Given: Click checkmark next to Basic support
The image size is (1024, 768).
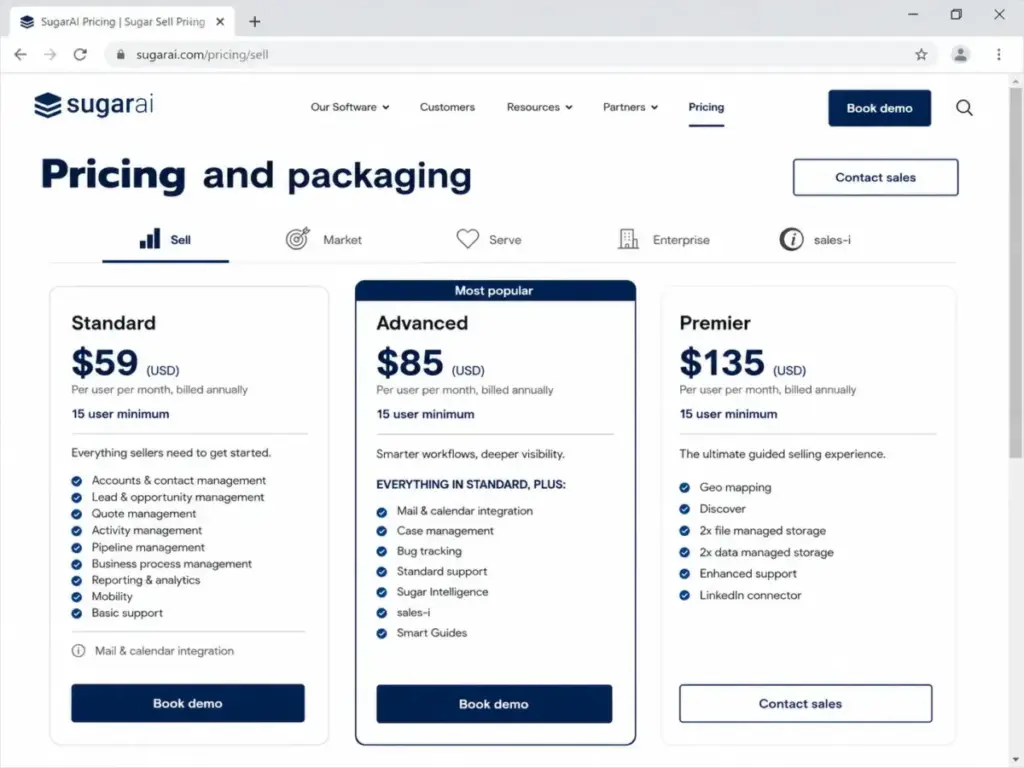Looking at the screenshot, I should click(77, 614).
